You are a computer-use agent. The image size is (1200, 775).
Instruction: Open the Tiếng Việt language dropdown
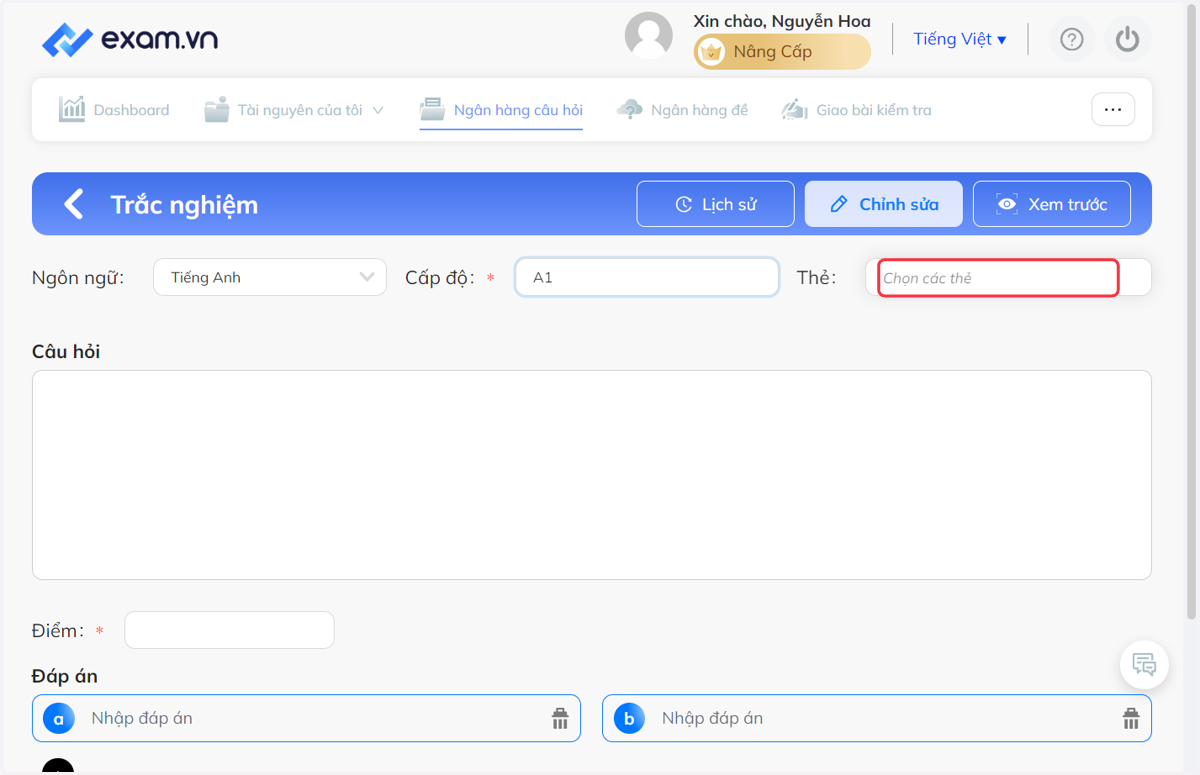click(960, 39)
